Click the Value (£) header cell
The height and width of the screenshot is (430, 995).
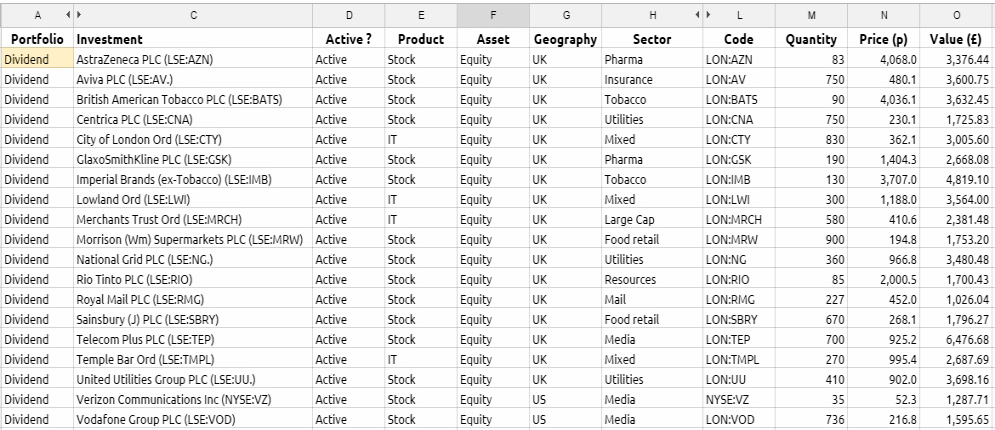[957, 39]
